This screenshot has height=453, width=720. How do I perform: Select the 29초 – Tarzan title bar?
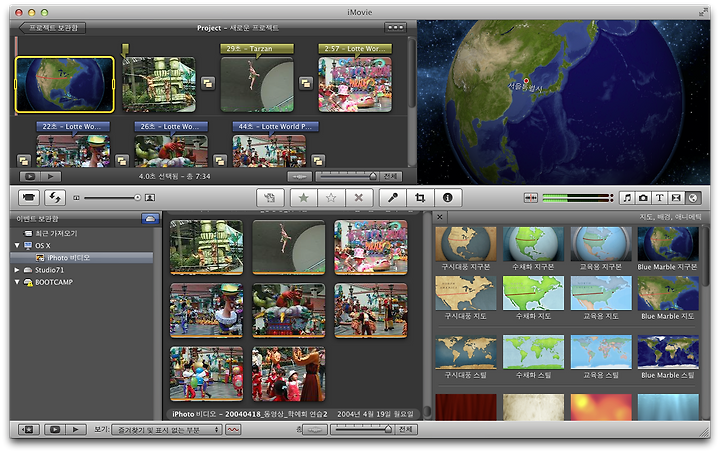tap(257, 49)
